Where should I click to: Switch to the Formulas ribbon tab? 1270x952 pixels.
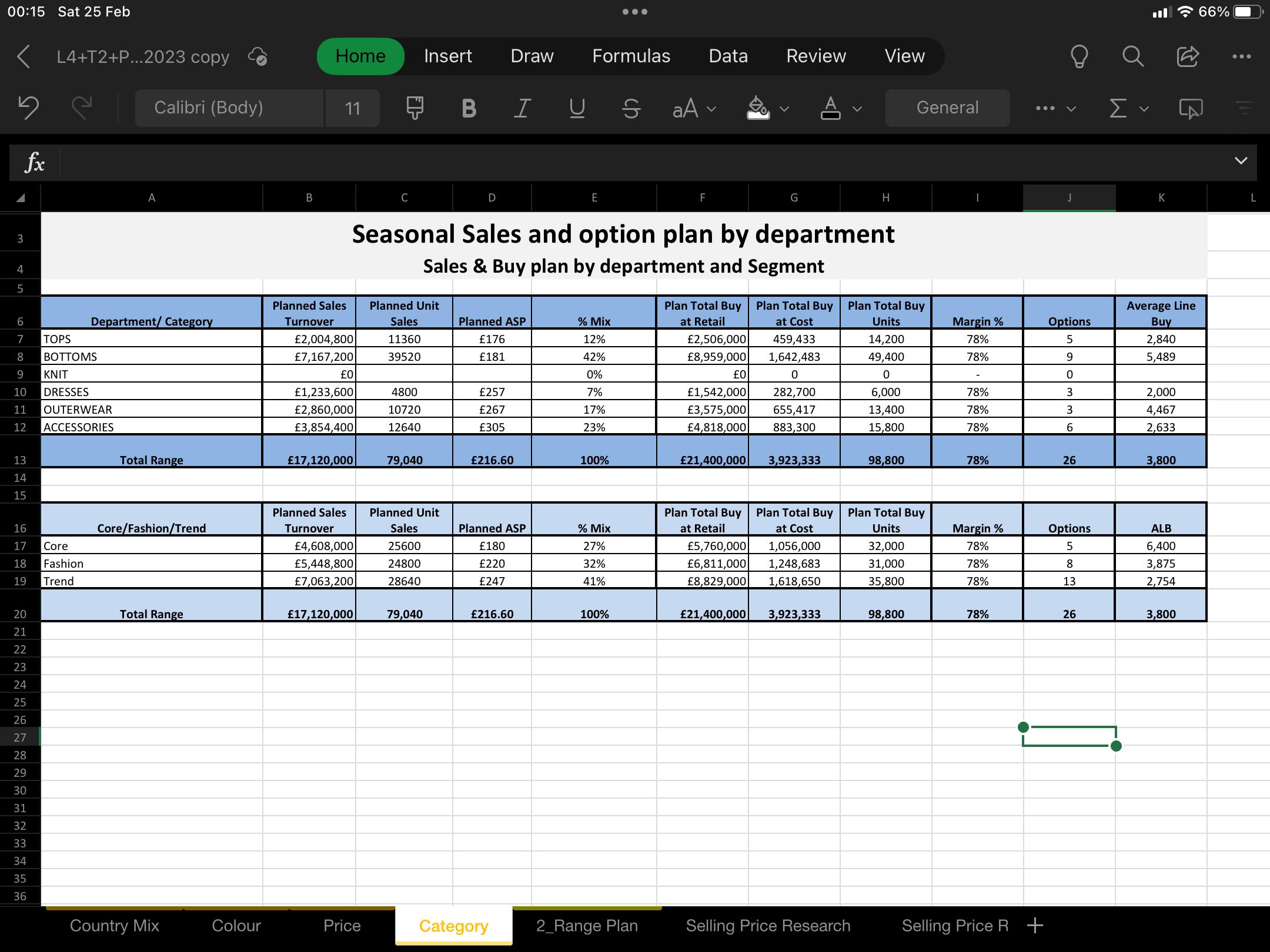631,56
